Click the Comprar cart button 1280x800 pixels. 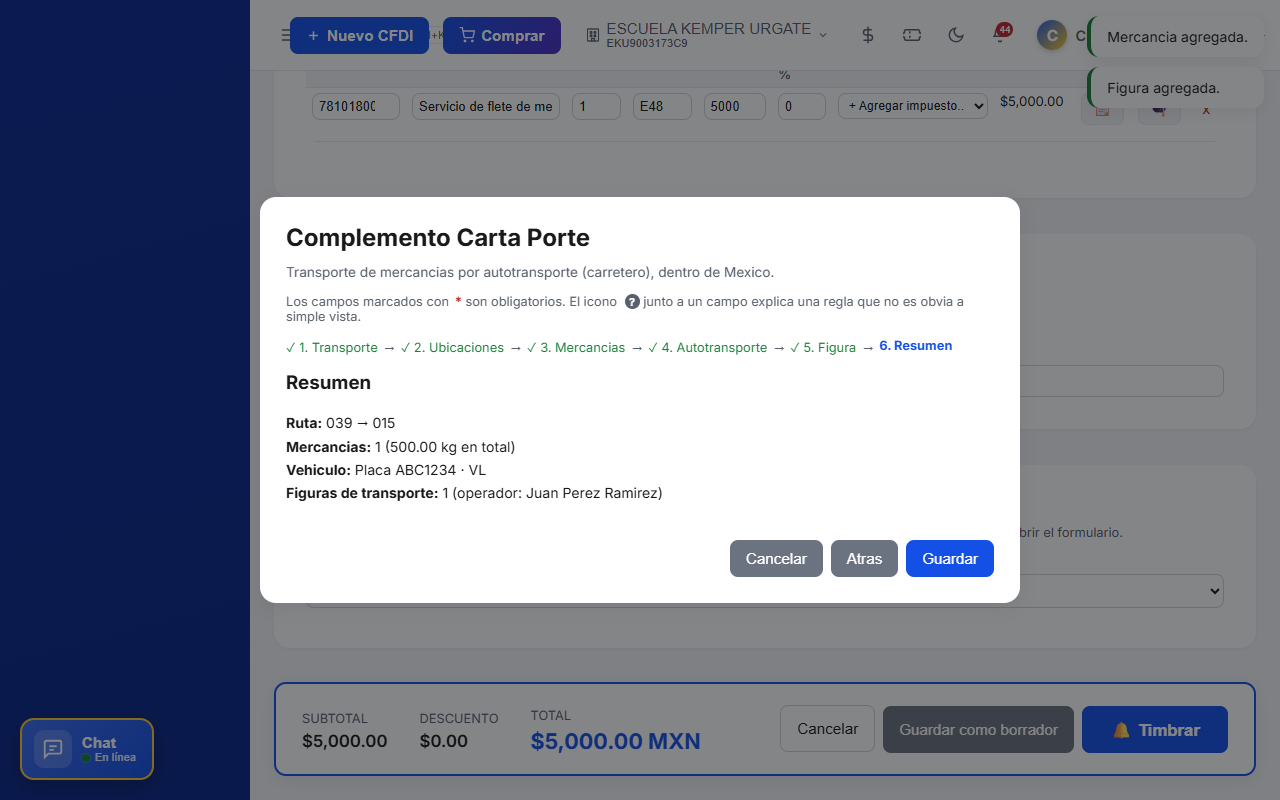click(502, 36)
